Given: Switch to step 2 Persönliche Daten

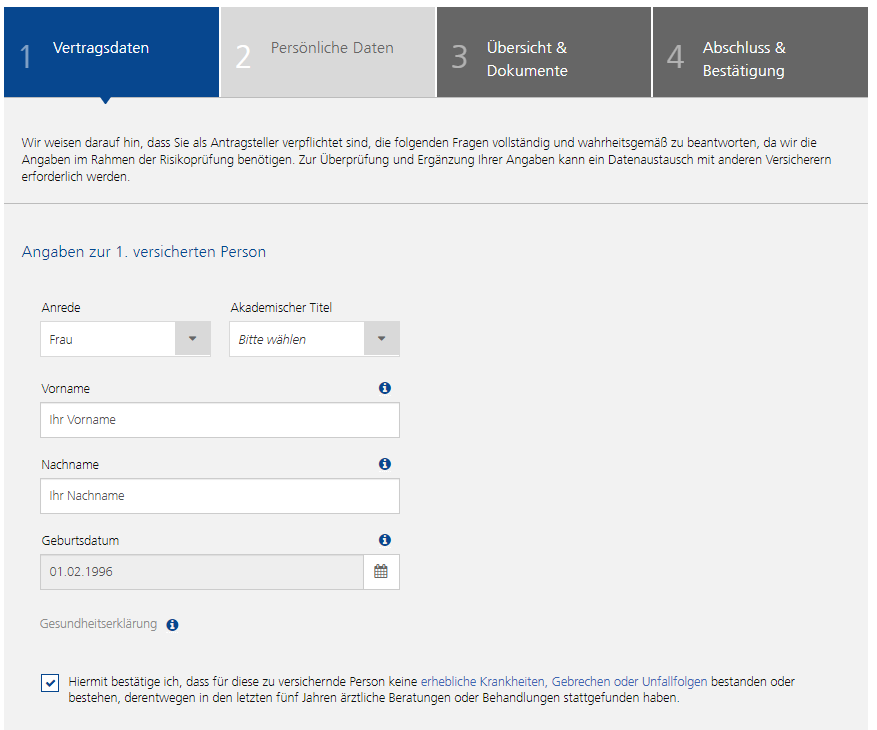Looking at the screenshot, I should [x=328, y=52].
